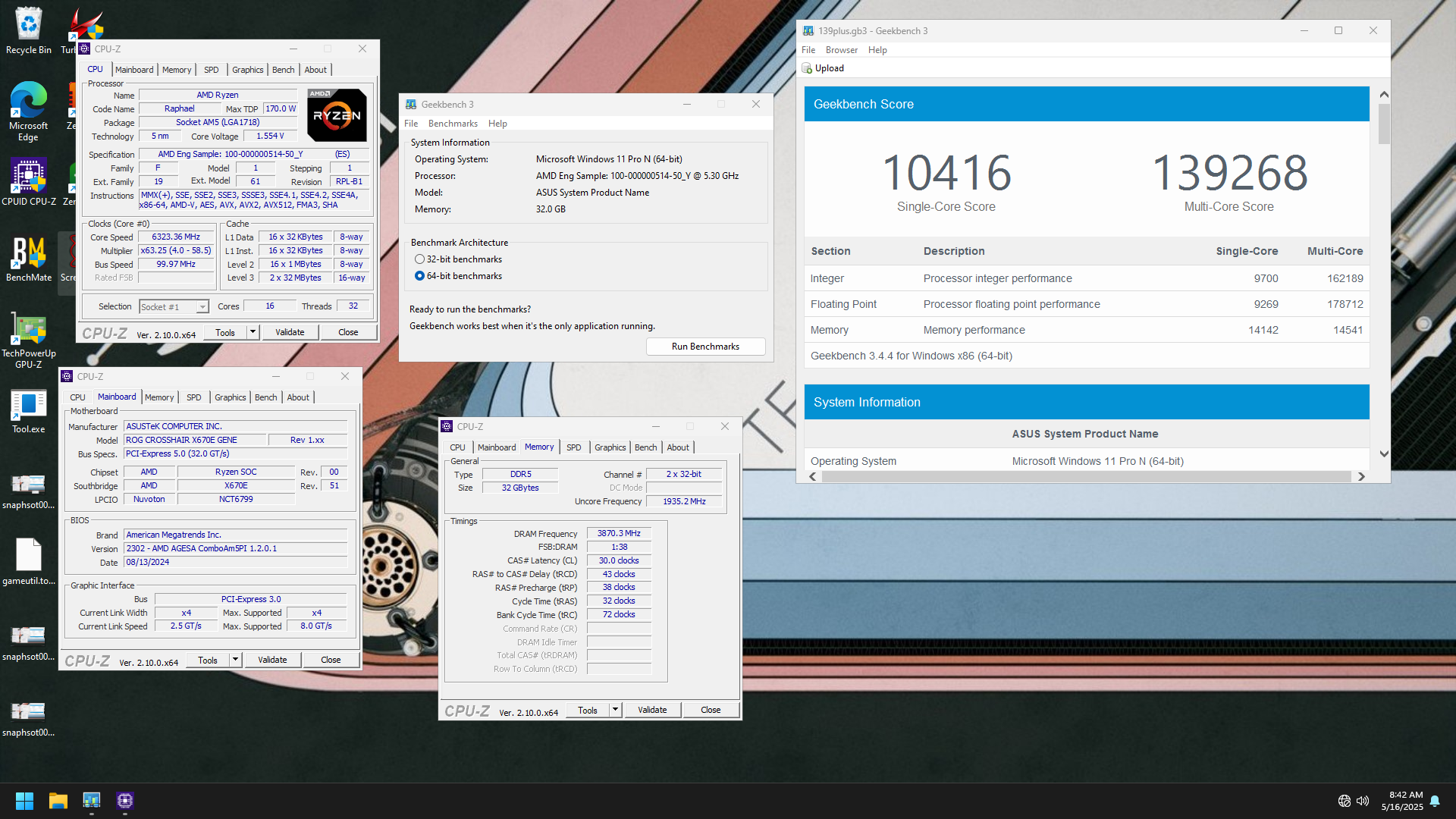This screenshot has height=819, width=1456.
Task: Click the Windows Start button
Action: pyautogui.click(x=24, y=801)
